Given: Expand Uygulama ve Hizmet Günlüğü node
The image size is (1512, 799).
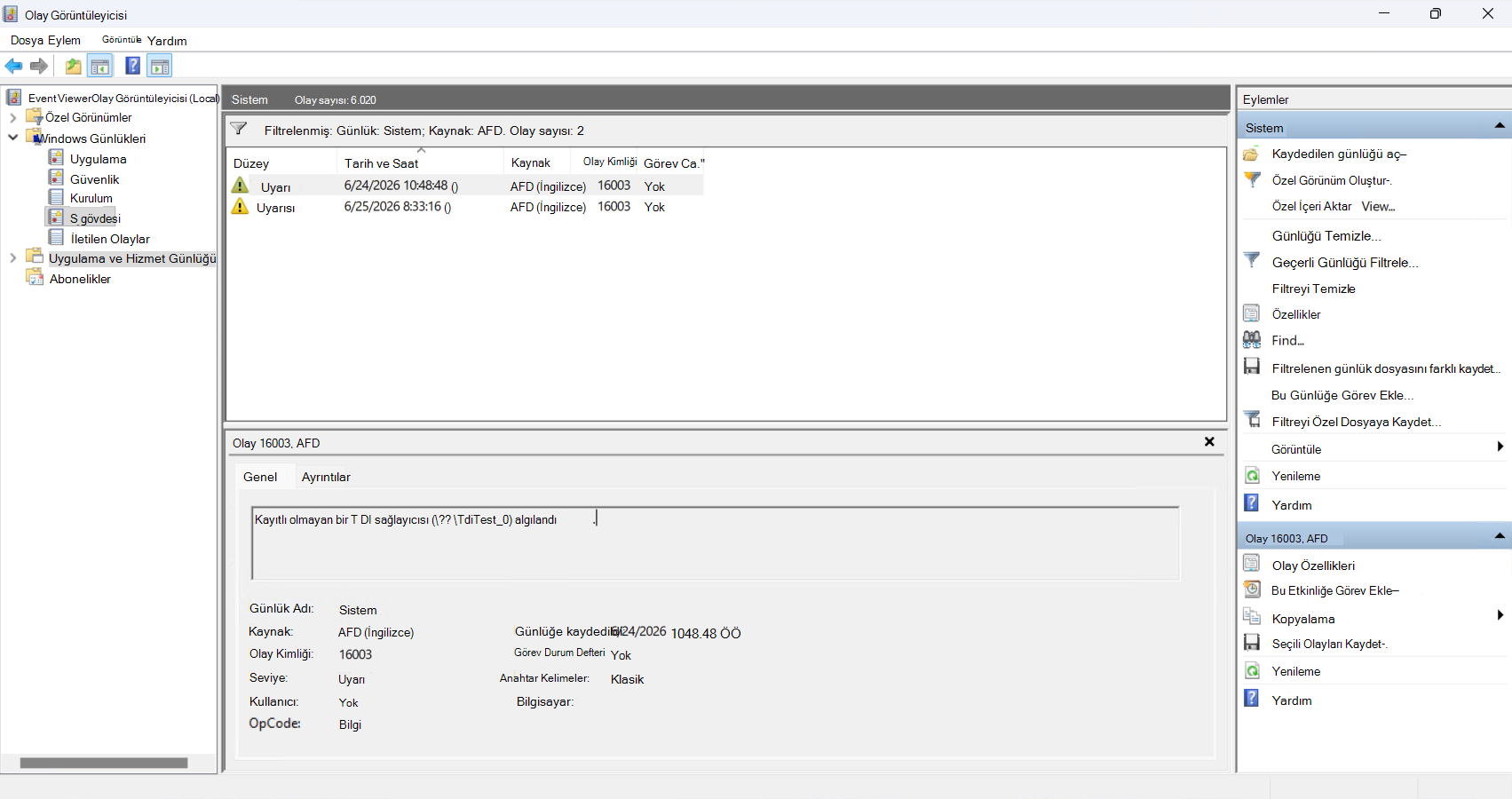Looking at the screenshot, I should click(12, 258).
